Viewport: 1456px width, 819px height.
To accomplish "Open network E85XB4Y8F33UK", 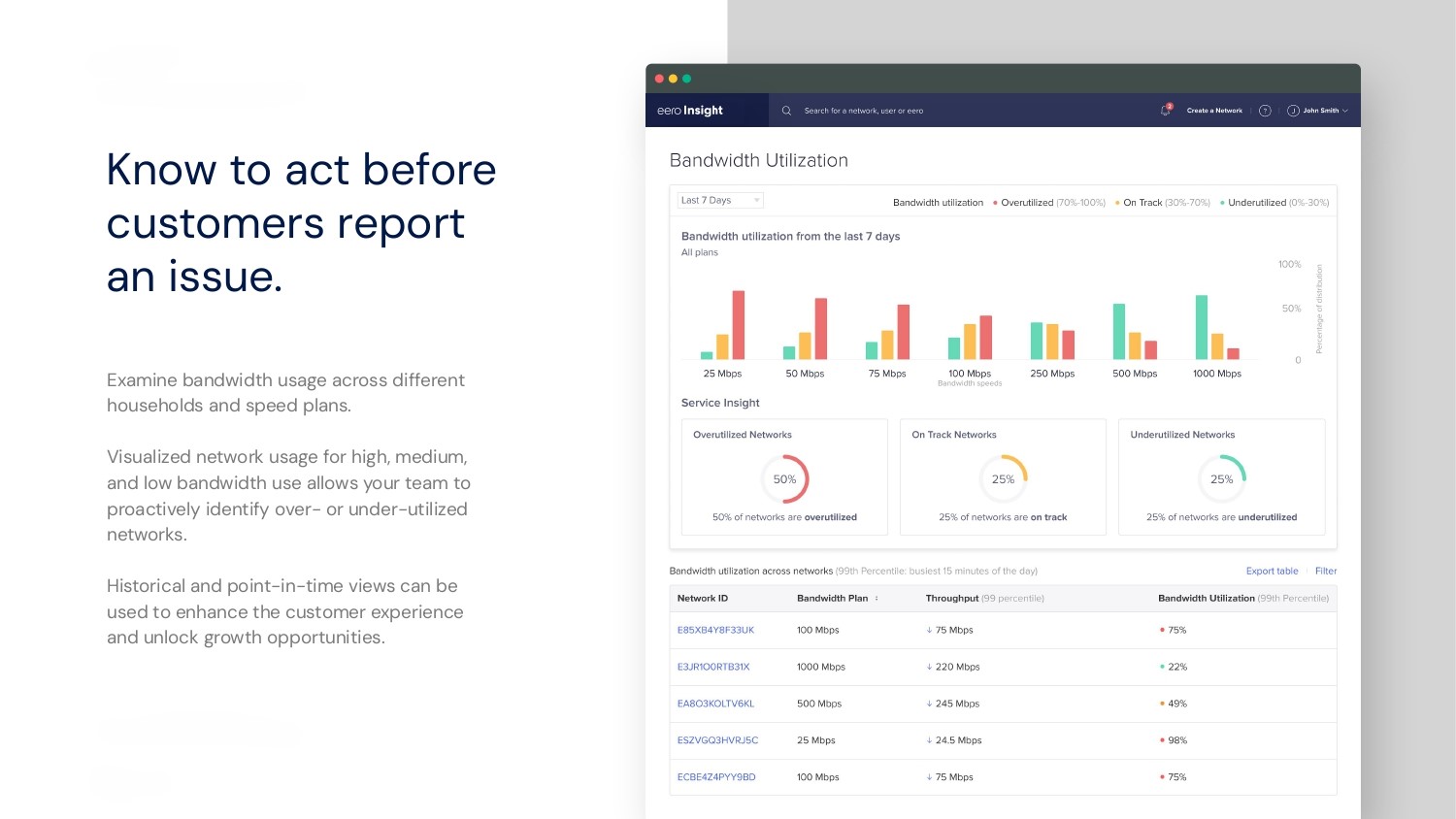I will click(715, 631).
